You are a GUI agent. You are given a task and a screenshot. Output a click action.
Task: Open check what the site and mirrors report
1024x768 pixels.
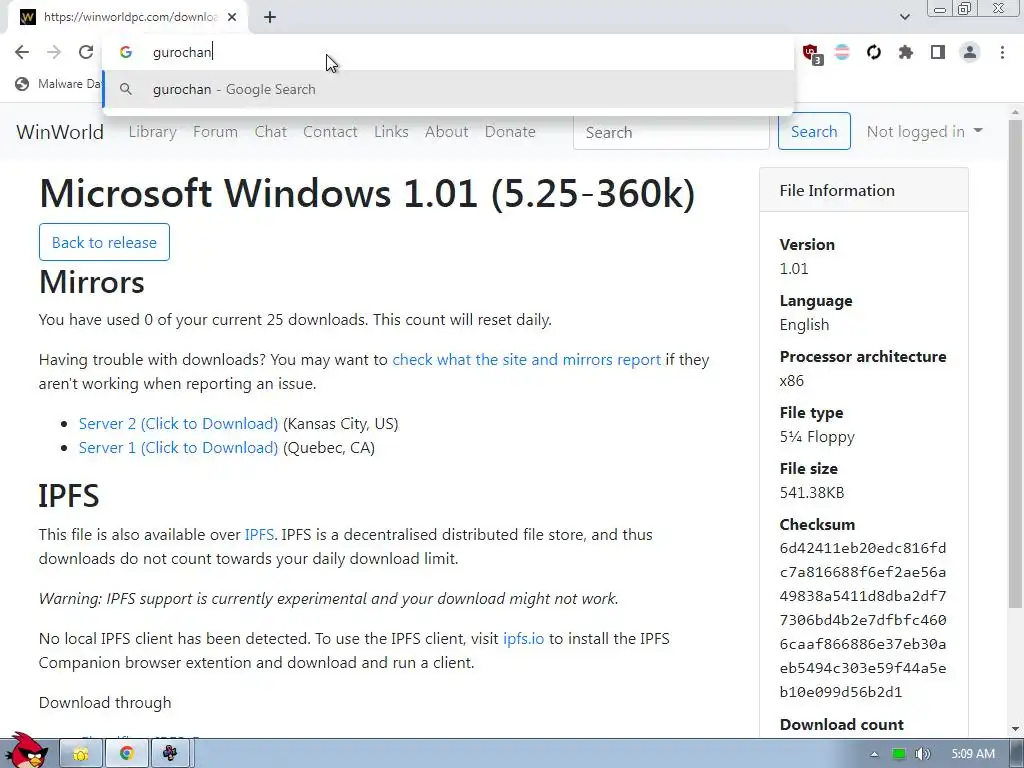(x=526, y=360)
